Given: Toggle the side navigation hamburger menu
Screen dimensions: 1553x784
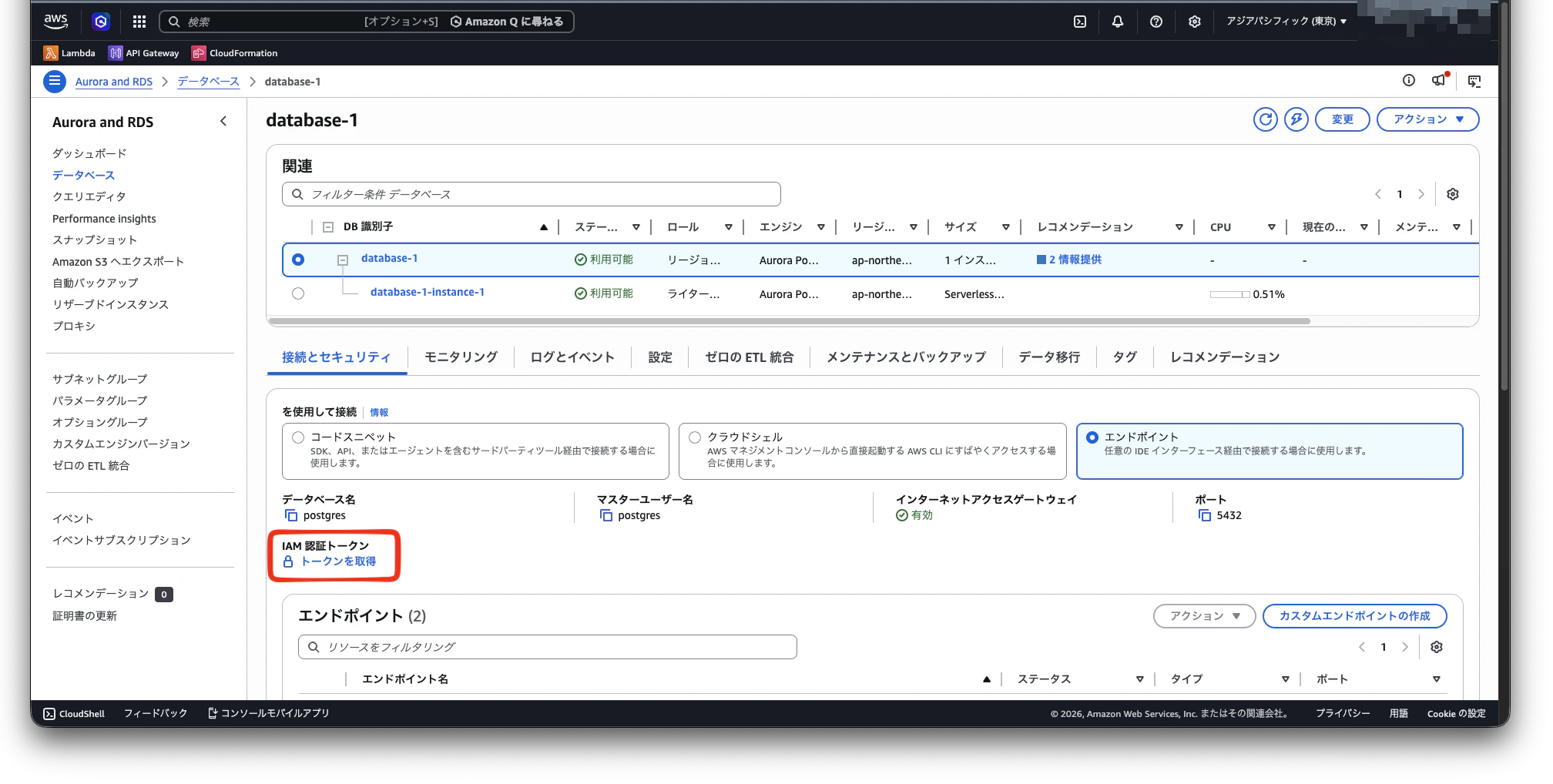Looking at the screenshot, I should (55, 81).
